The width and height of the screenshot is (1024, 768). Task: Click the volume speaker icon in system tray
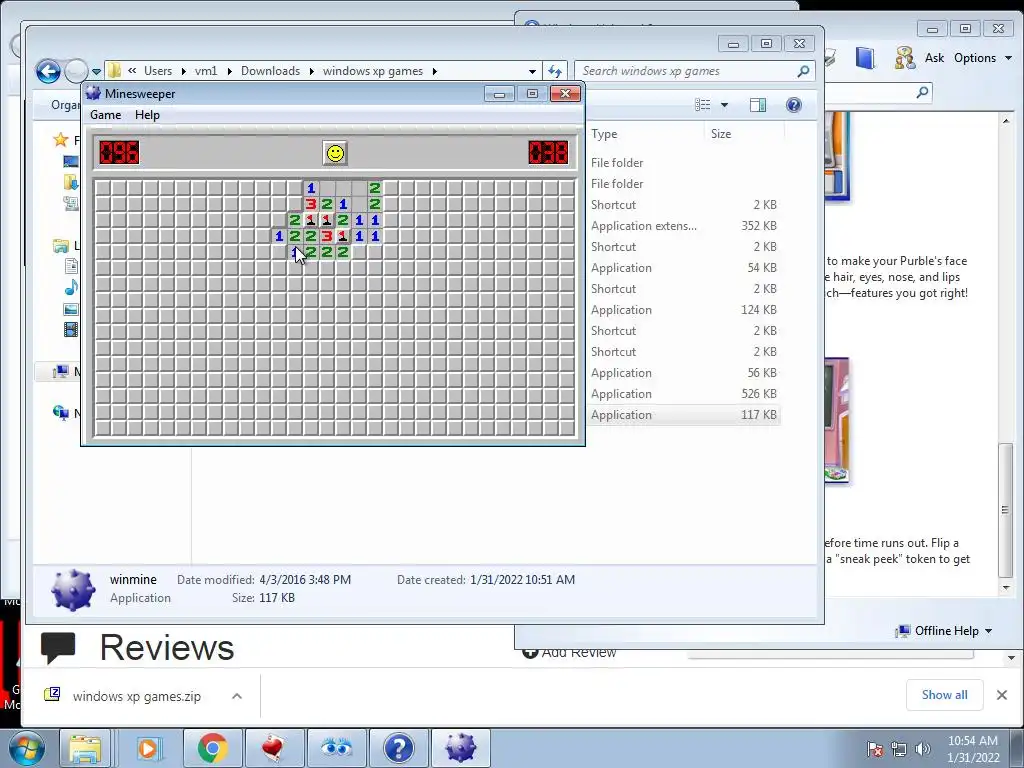pos(922,749)
